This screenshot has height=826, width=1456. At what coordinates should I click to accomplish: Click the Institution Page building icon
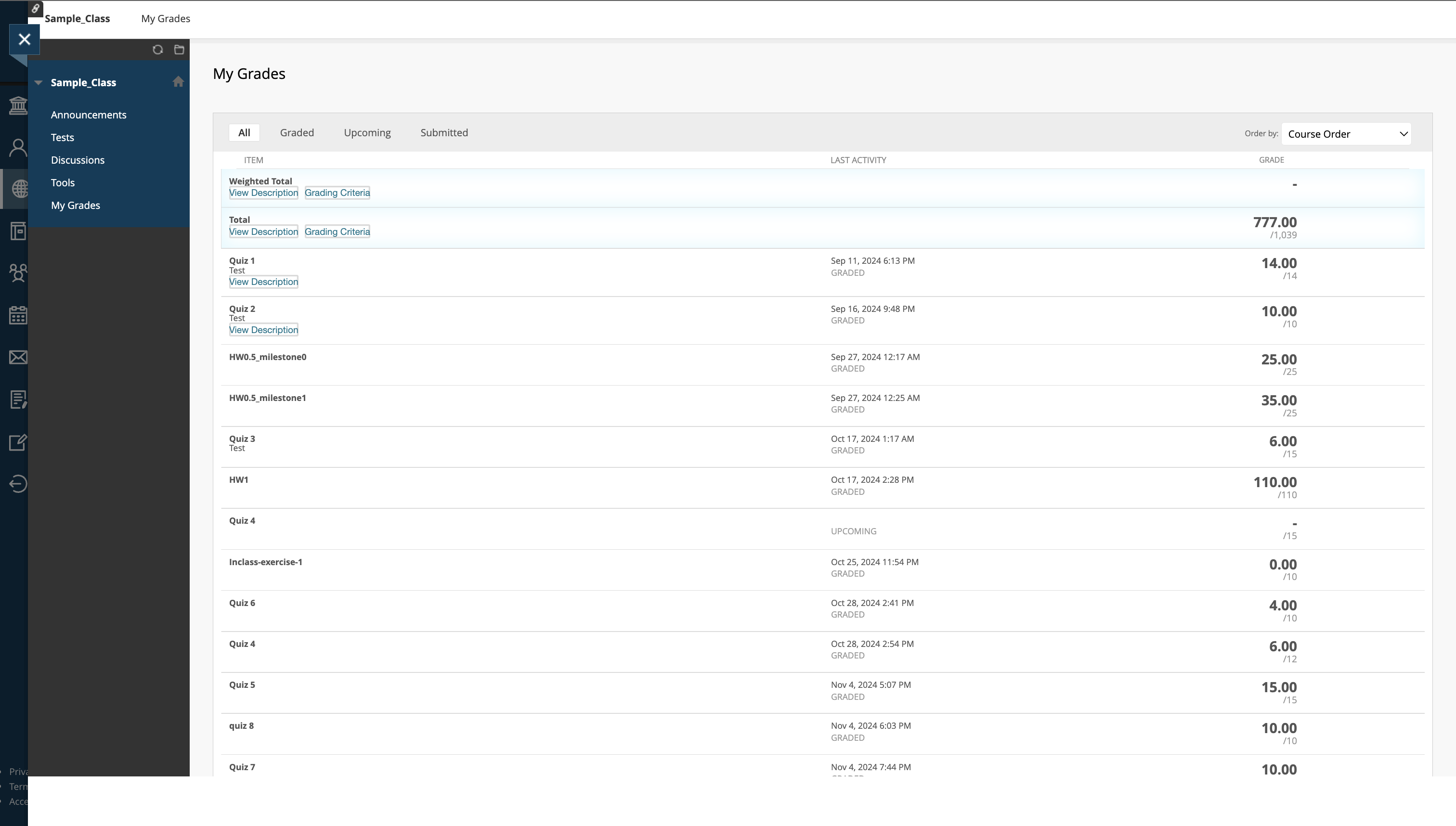18,105
